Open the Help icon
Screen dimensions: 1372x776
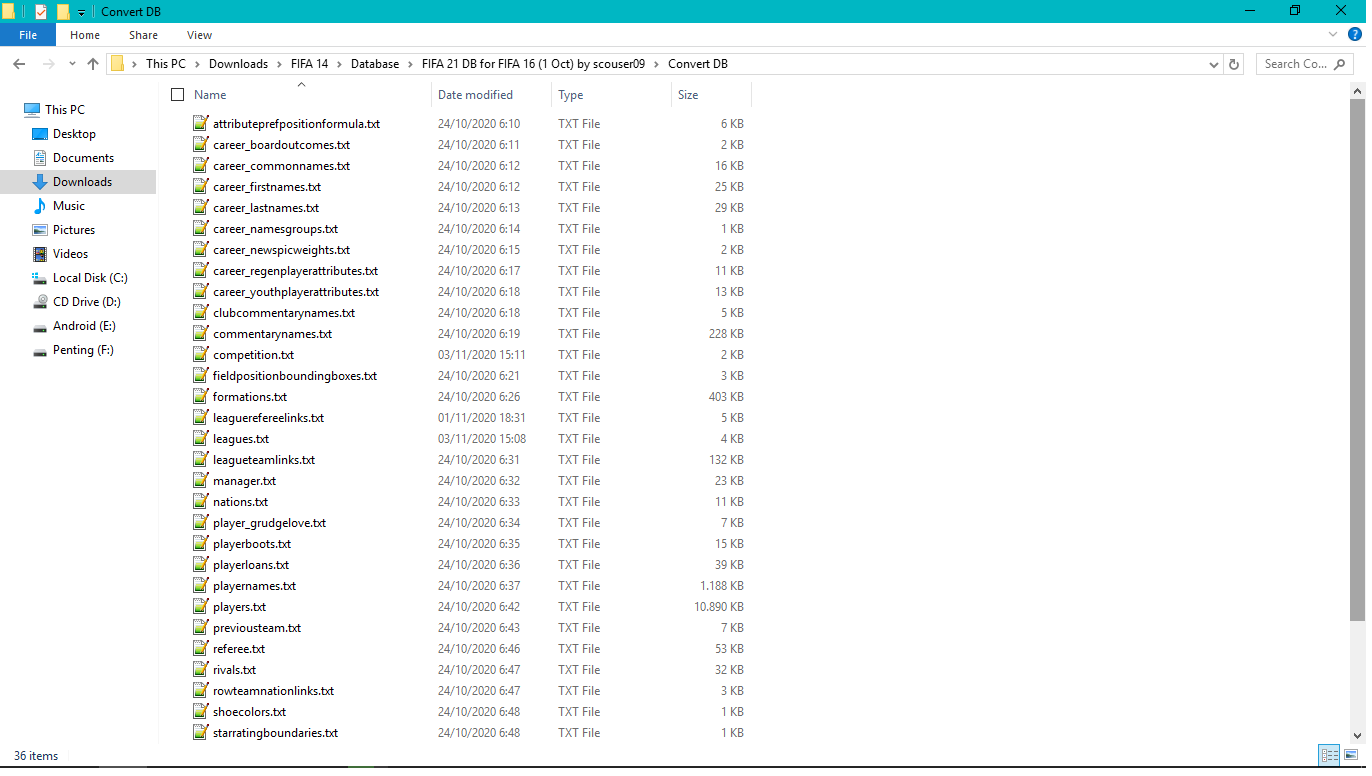tap(1355, 34)
